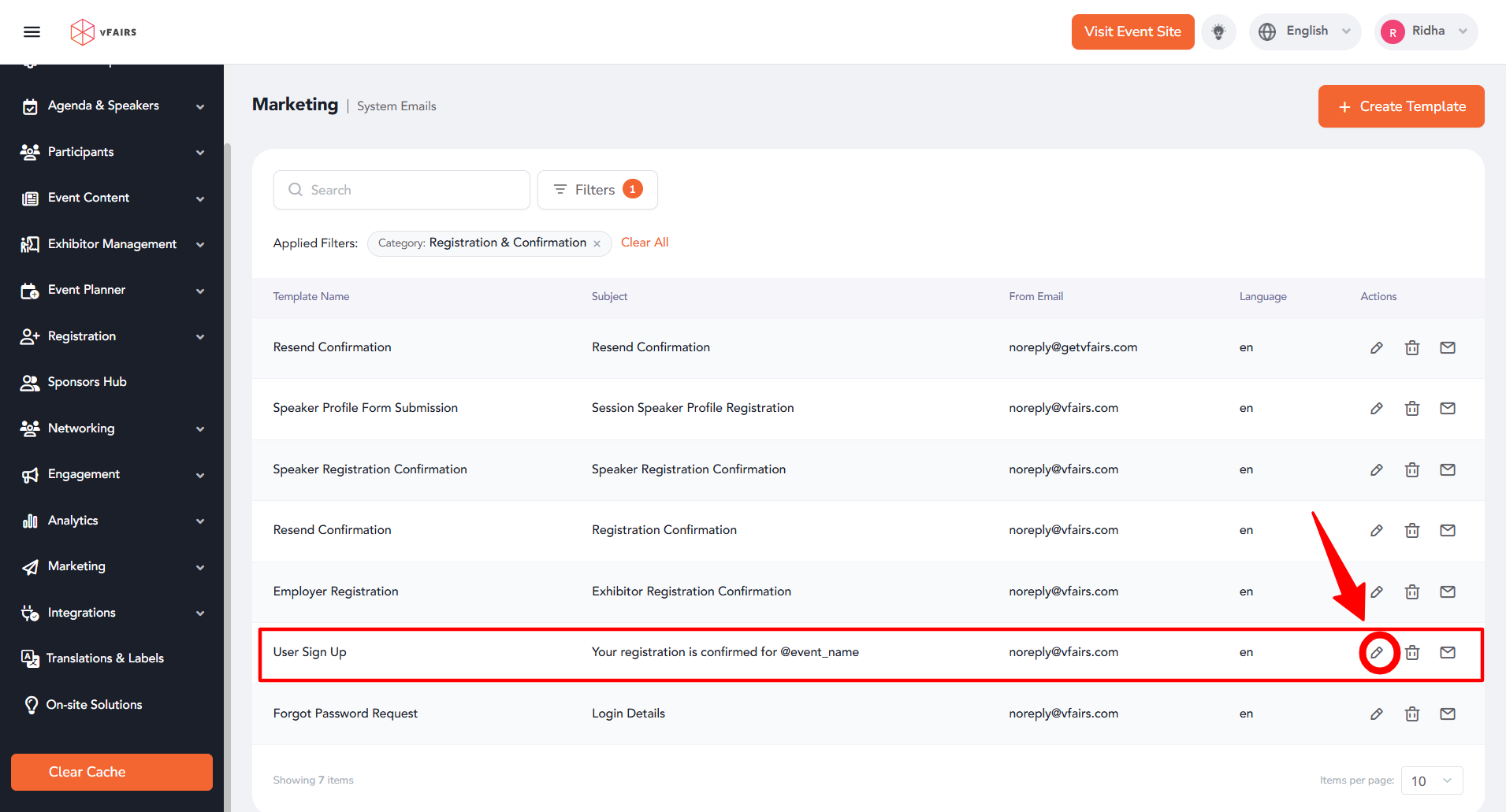Screen dimensions: 1506x812
Task: Send test email for Speaker Profile Form Submission
Action: pyautogui.click(x=1447, y=408)
